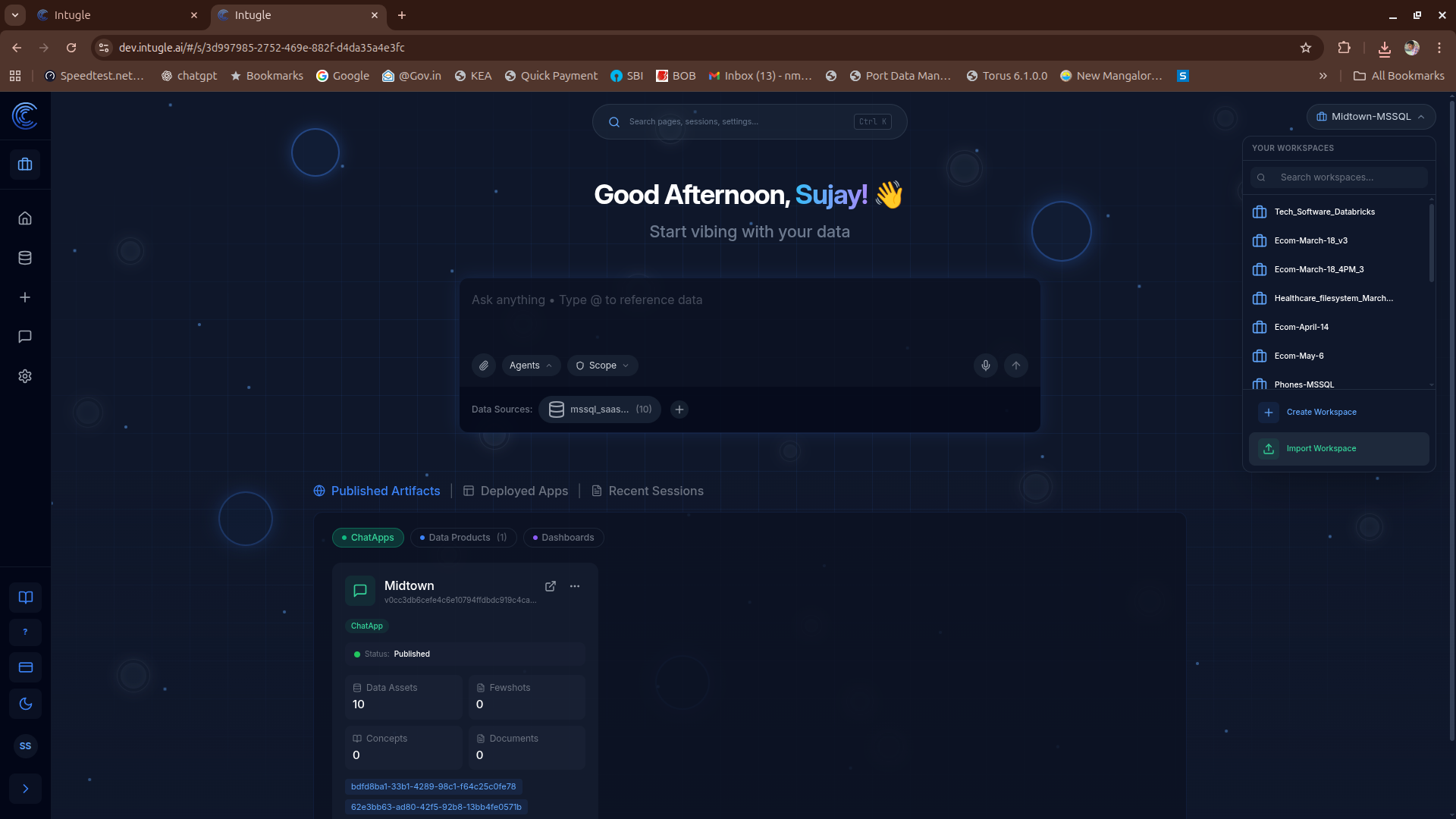The width and height of the screenshot is (1456, 819).
Task: Select the Dashboards filter chip
Action: 563,538
